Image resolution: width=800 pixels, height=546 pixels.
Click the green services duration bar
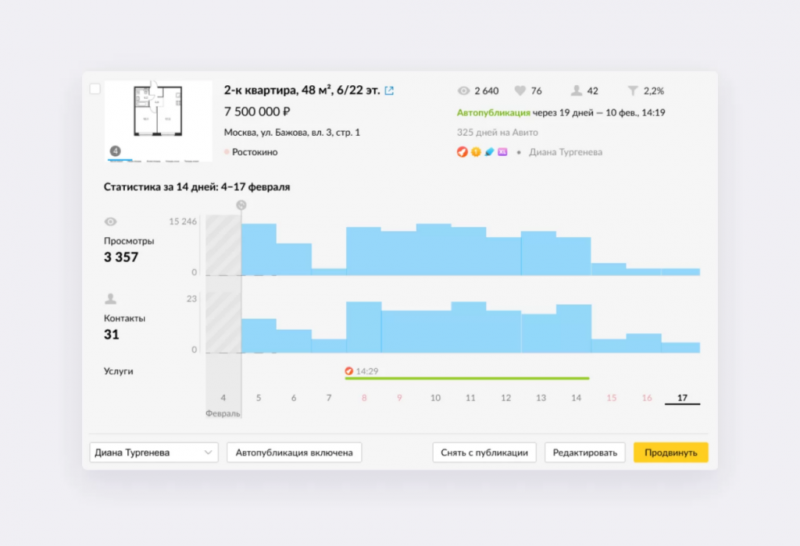466,378
